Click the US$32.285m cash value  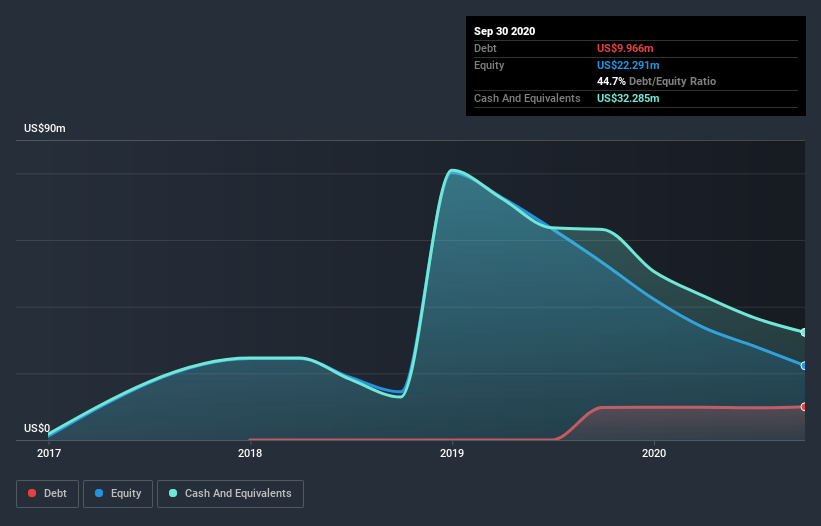pos(628,98)
